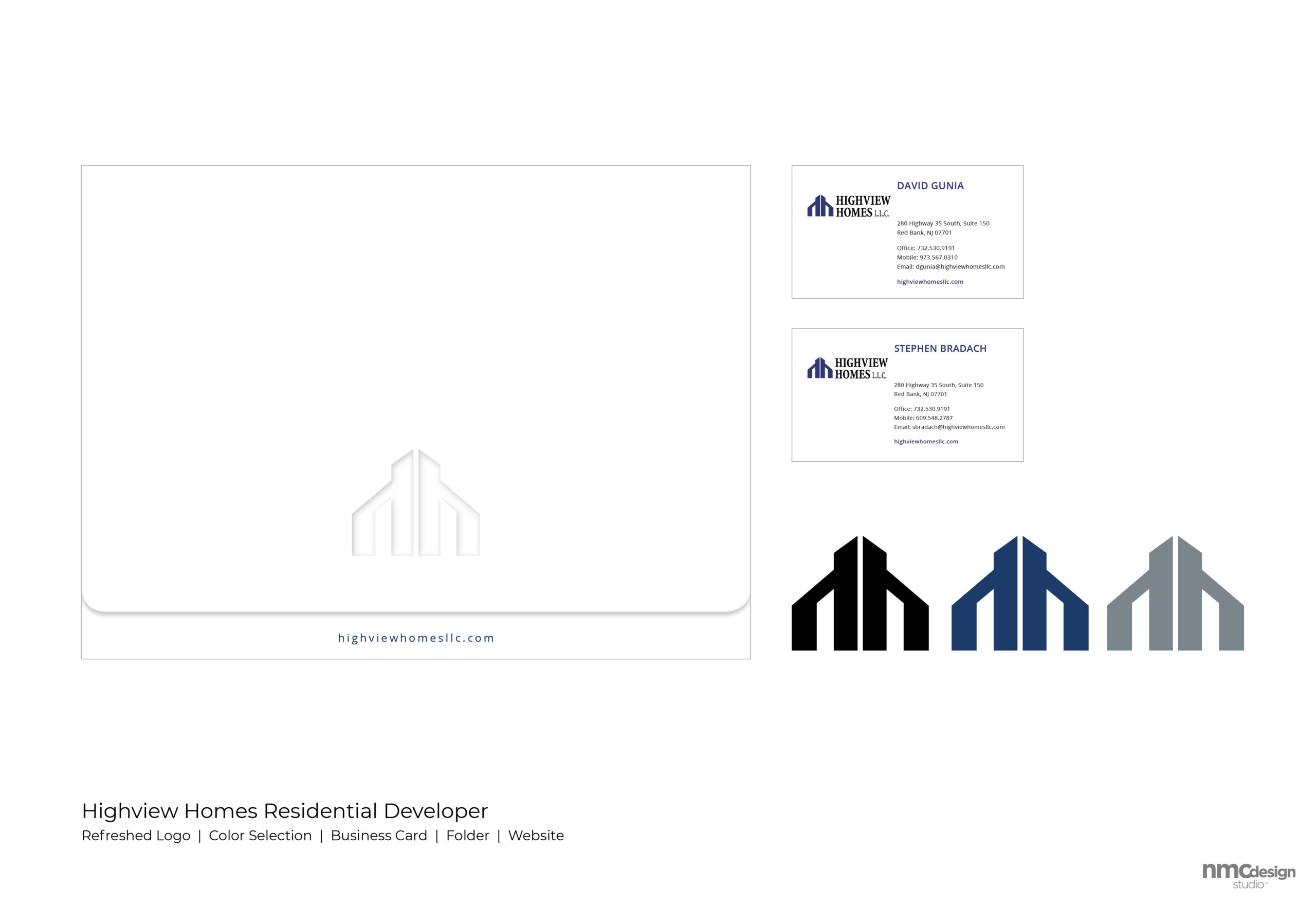Click the street address on Stephen Bradach's card

tap(939, 385)
